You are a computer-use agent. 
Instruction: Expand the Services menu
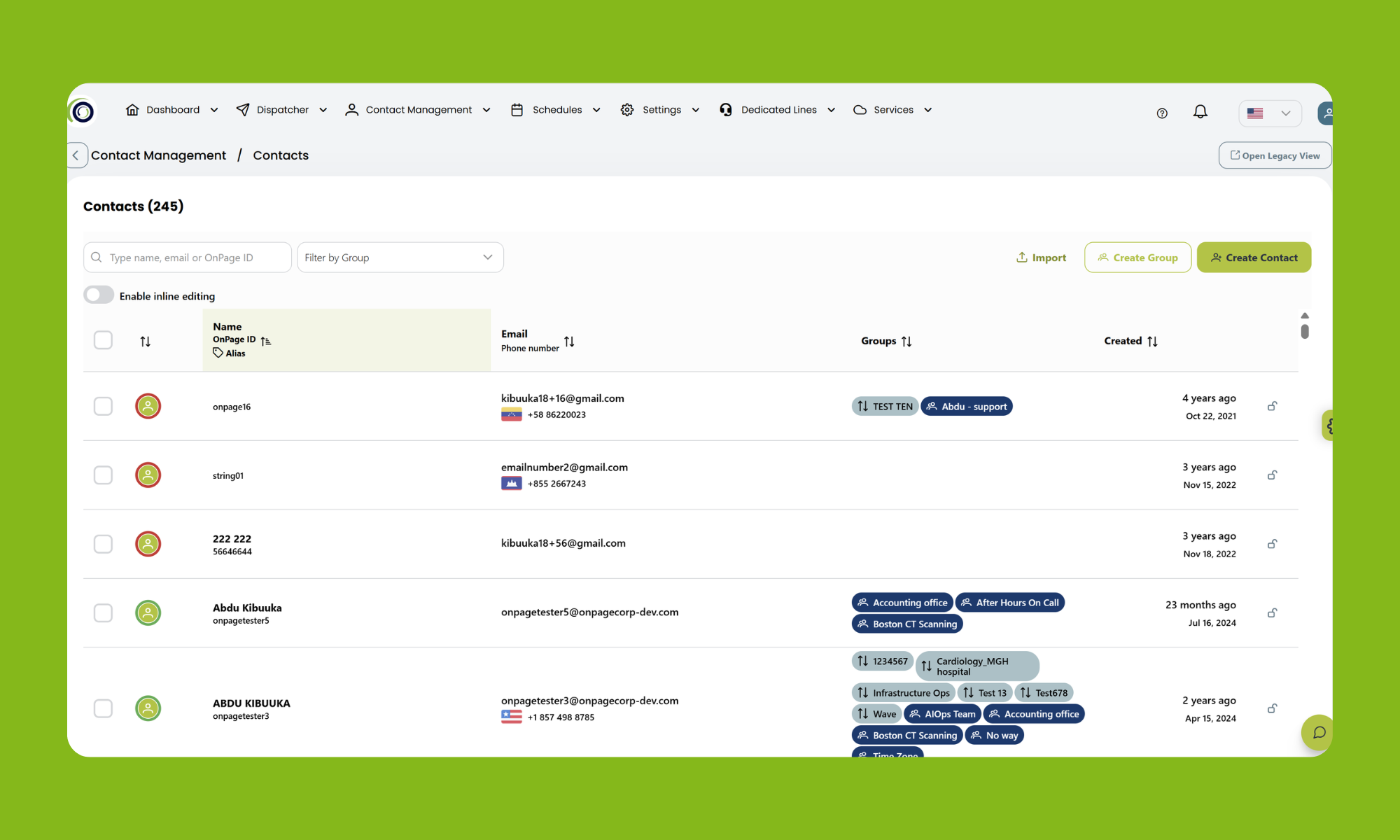pyautogui.click(x=893, y=110)
